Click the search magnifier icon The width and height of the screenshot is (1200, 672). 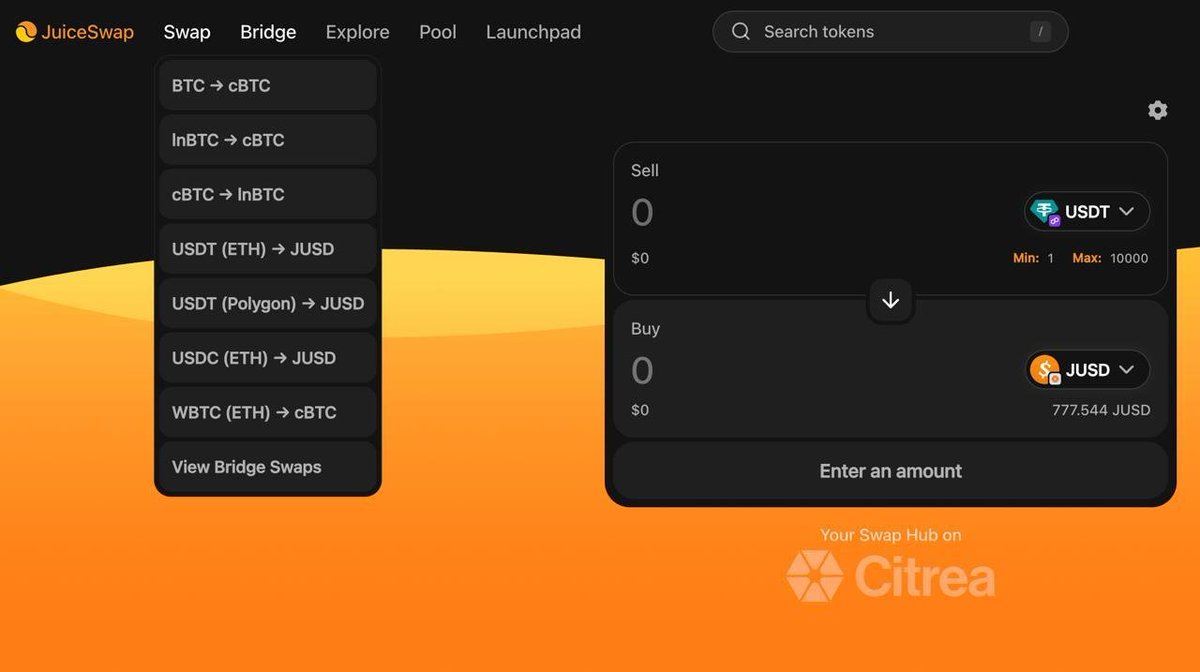click(741, 32)
